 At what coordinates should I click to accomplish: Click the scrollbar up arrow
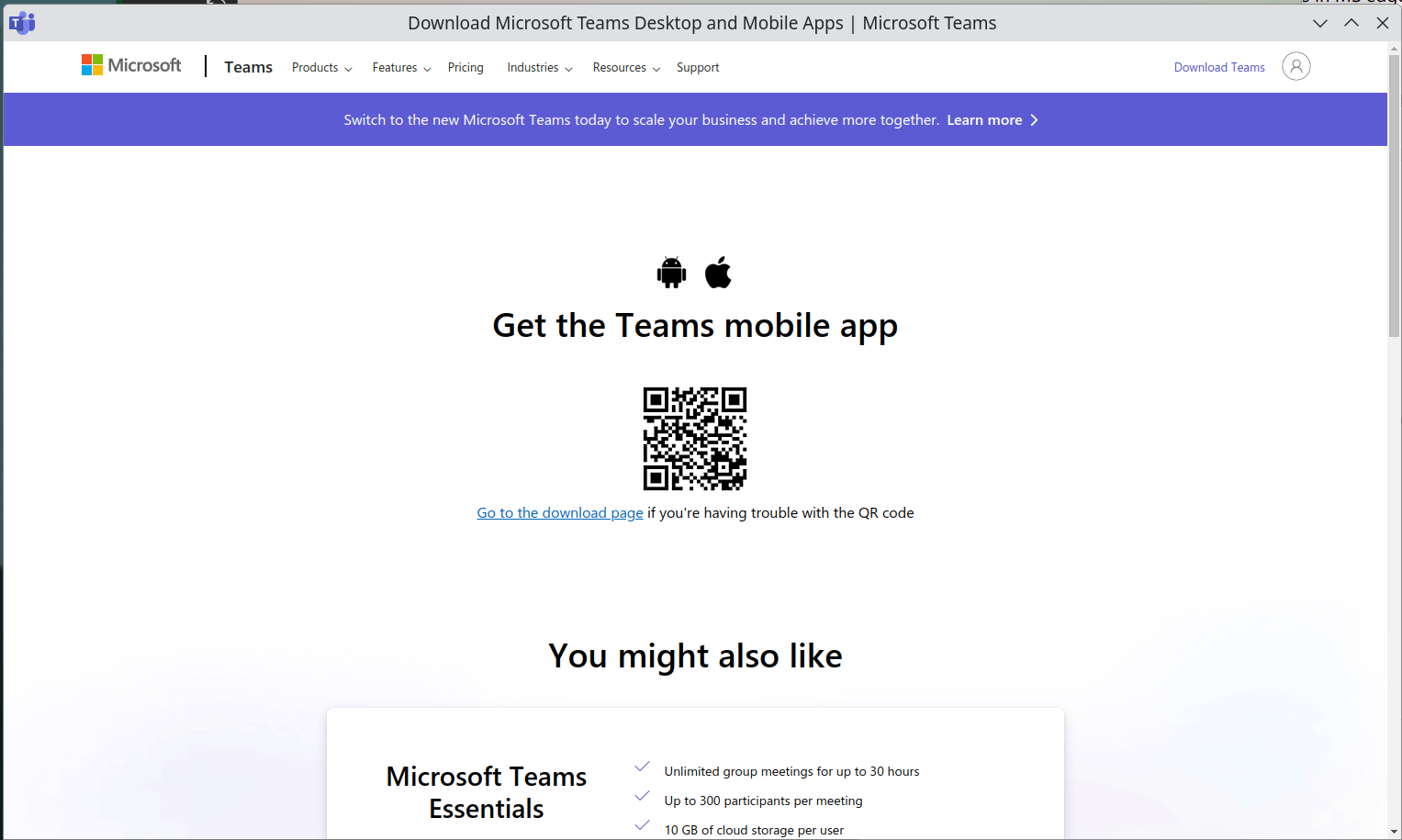pos(1395,48)
